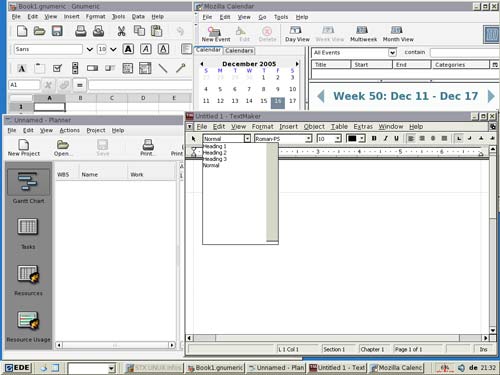The height and width of the screenshot is (375, 500).
Task: Switch to the Calendars tab
Action: (239, 51)
